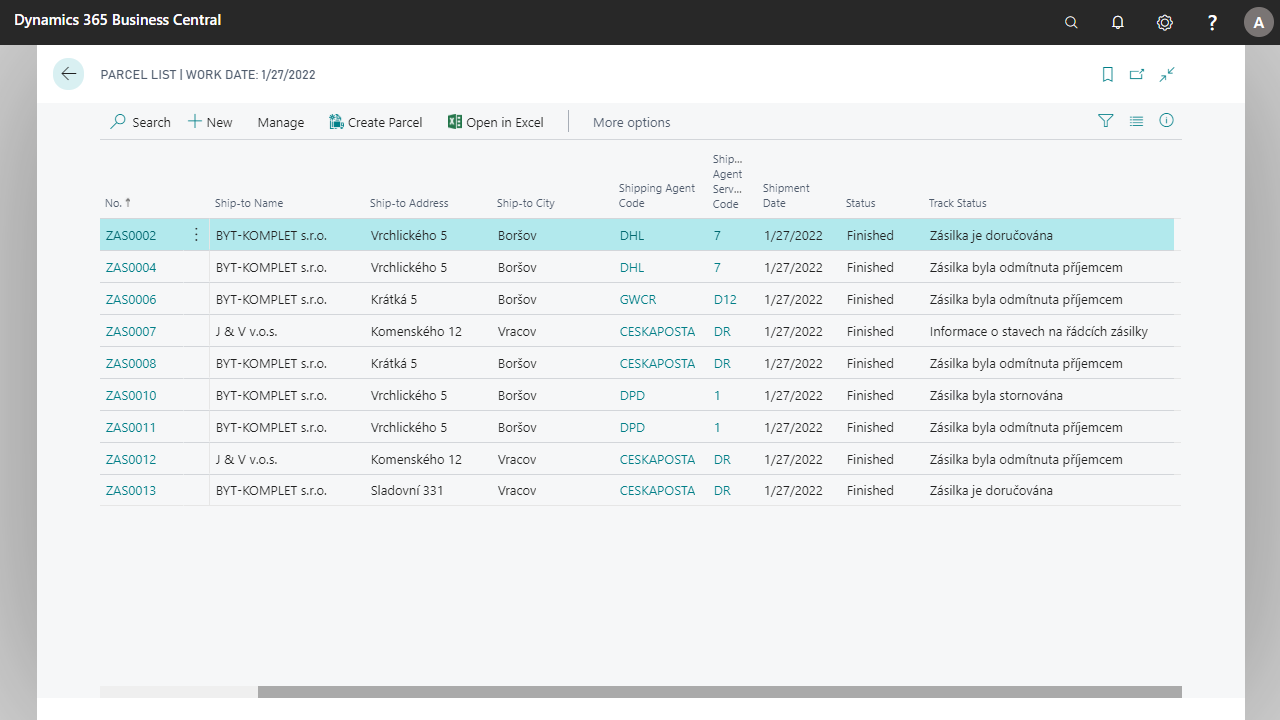Show the FactBox information icon

(1166, 121)
